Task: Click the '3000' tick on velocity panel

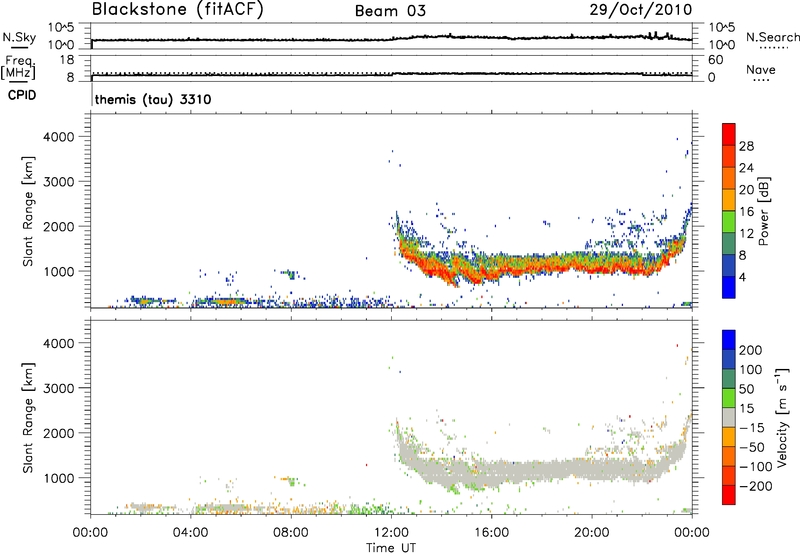Action: [59, 388]
